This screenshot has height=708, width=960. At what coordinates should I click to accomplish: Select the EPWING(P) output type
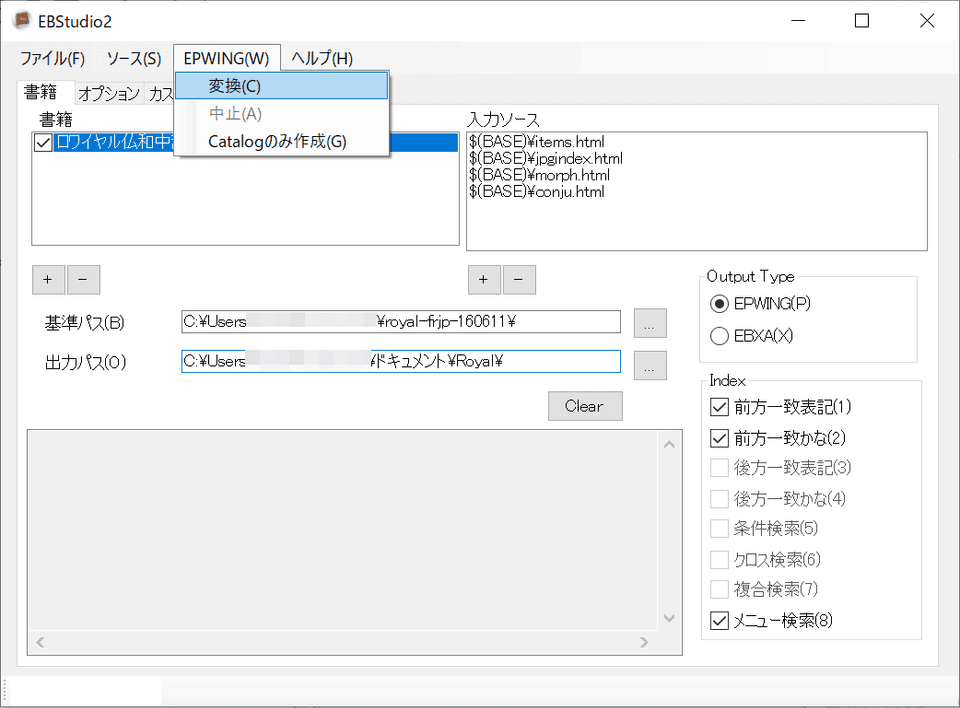coord(719,304)
